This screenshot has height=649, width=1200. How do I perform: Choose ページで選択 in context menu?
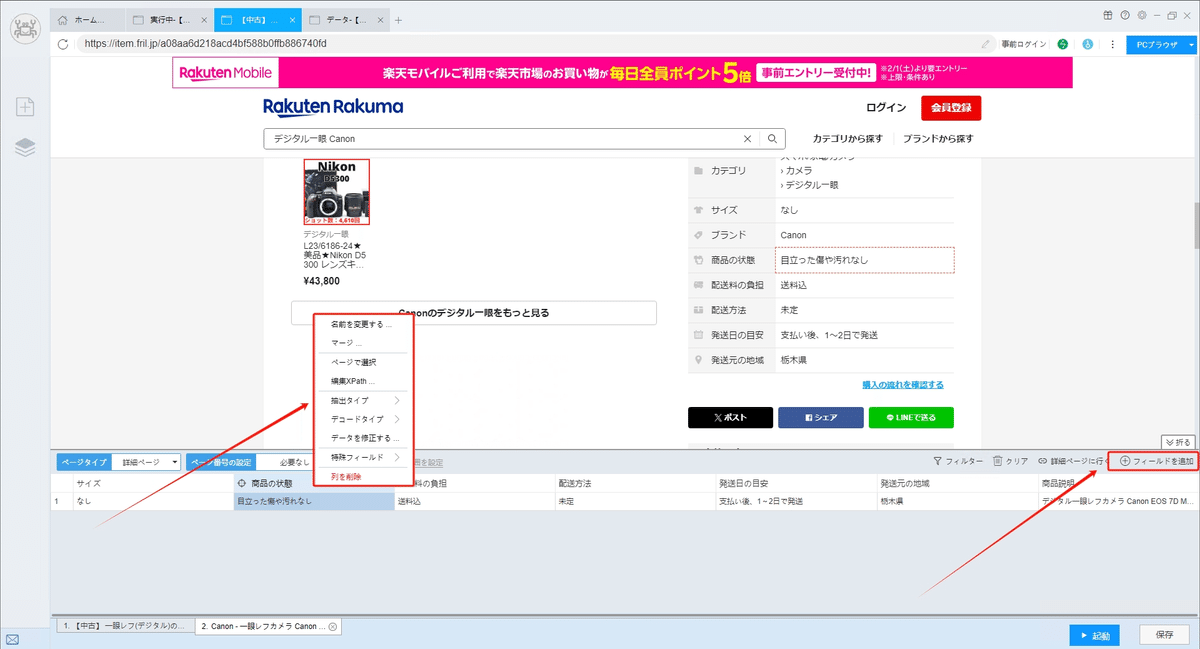[x=362, y=362]
